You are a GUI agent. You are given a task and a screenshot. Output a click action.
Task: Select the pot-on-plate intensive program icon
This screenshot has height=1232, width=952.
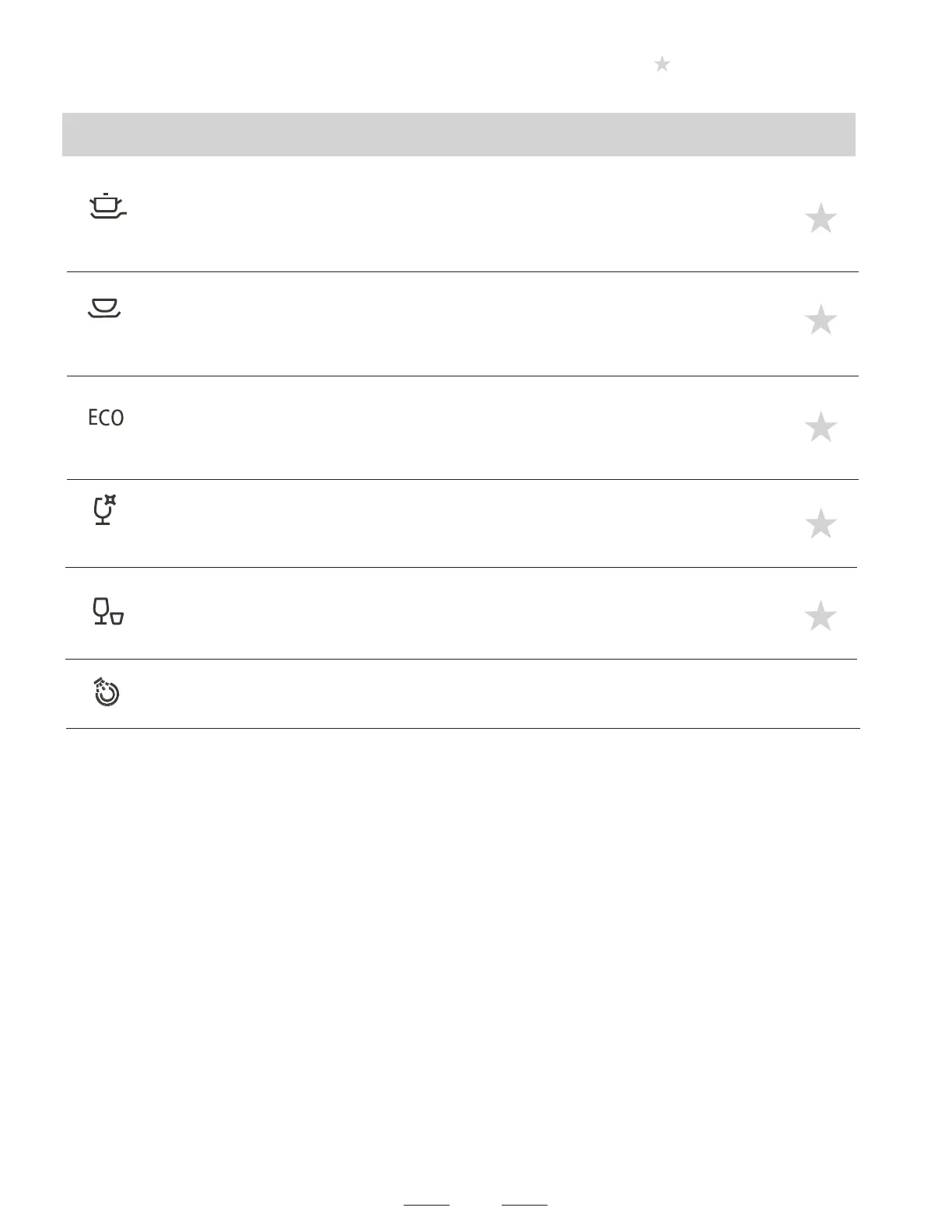[108, 206]
